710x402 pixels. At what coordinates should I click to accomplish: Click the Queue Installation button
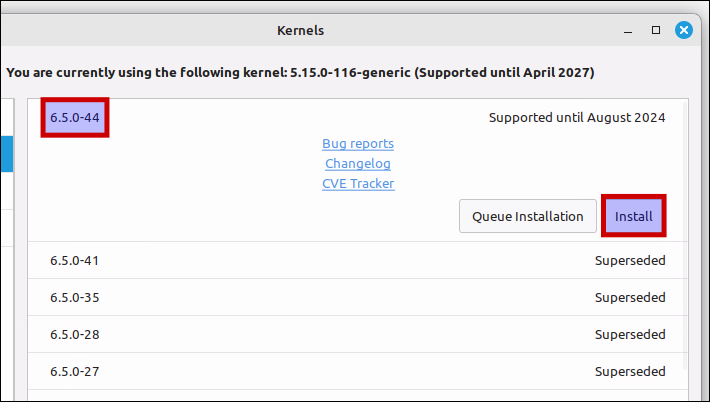[528, 216]
